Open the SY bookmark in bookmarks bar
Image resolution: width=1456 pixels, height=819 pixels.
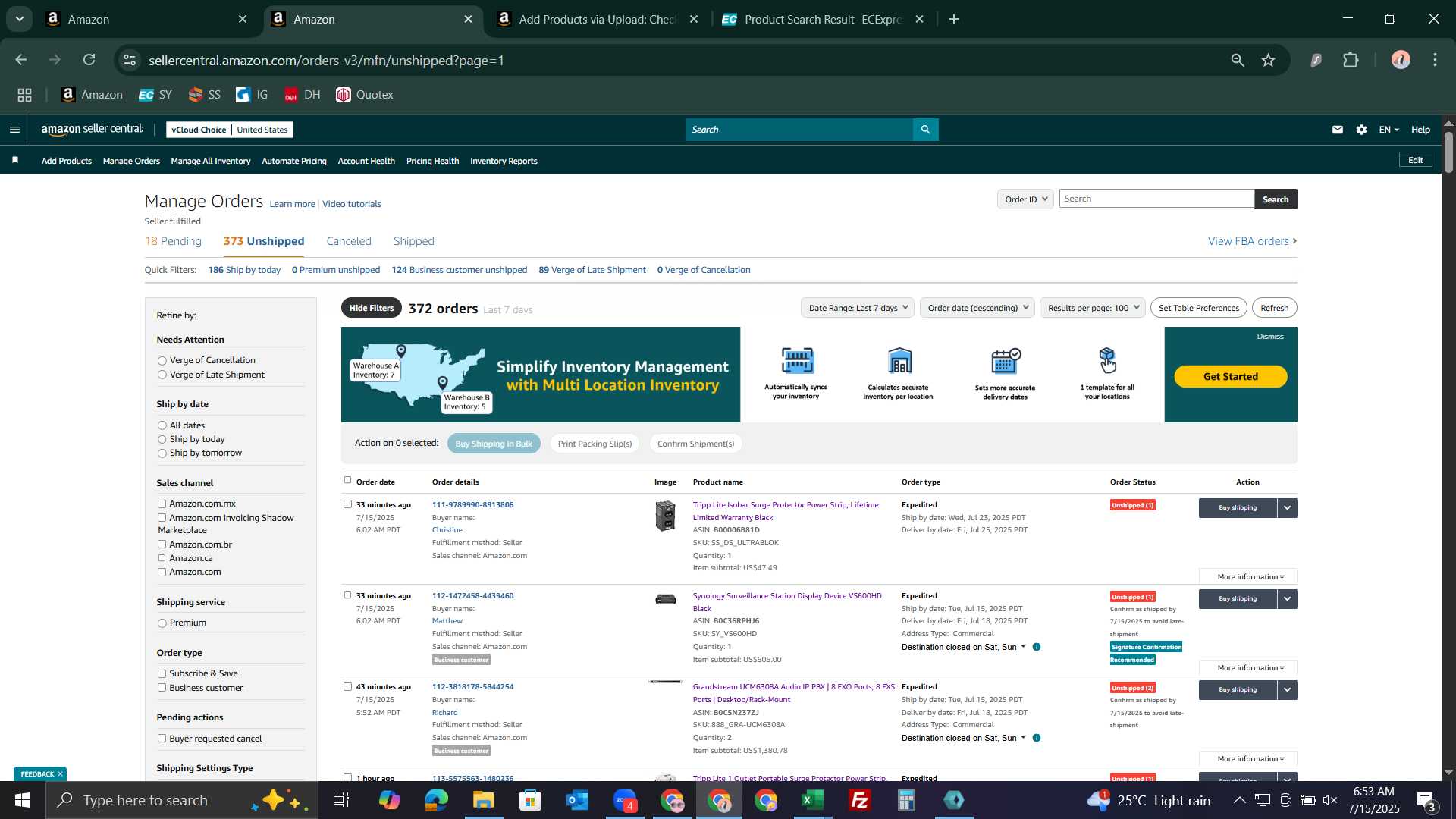tap(155, 95)
